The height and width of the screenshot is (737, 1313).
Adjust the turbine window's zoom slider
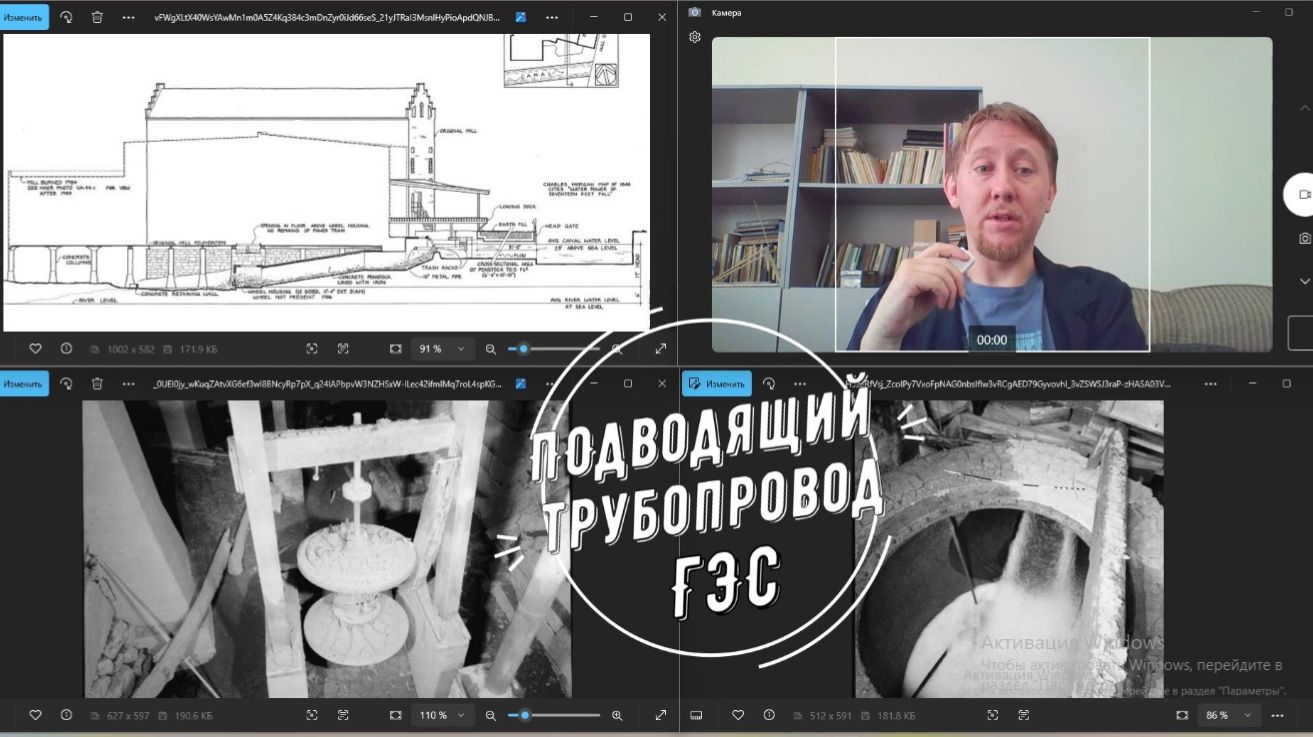click(524, 715)
